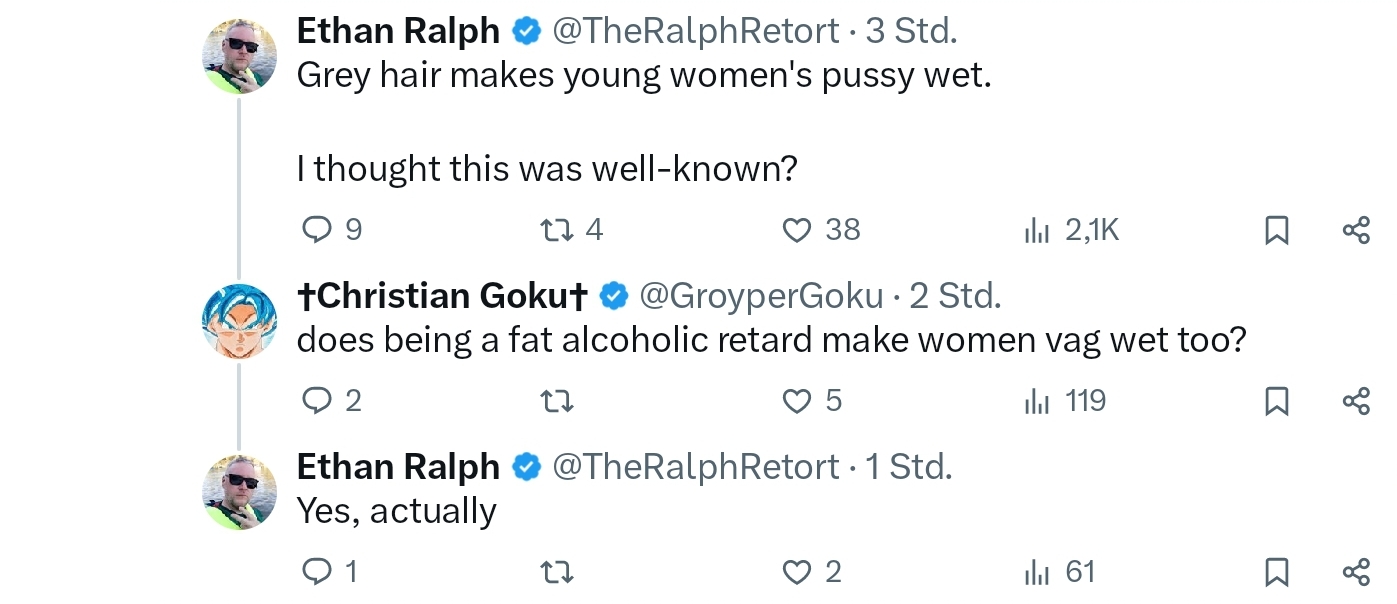1397x604 pixels.
Task: Share Christian Goku's tweet
Action: point(1356,401)
